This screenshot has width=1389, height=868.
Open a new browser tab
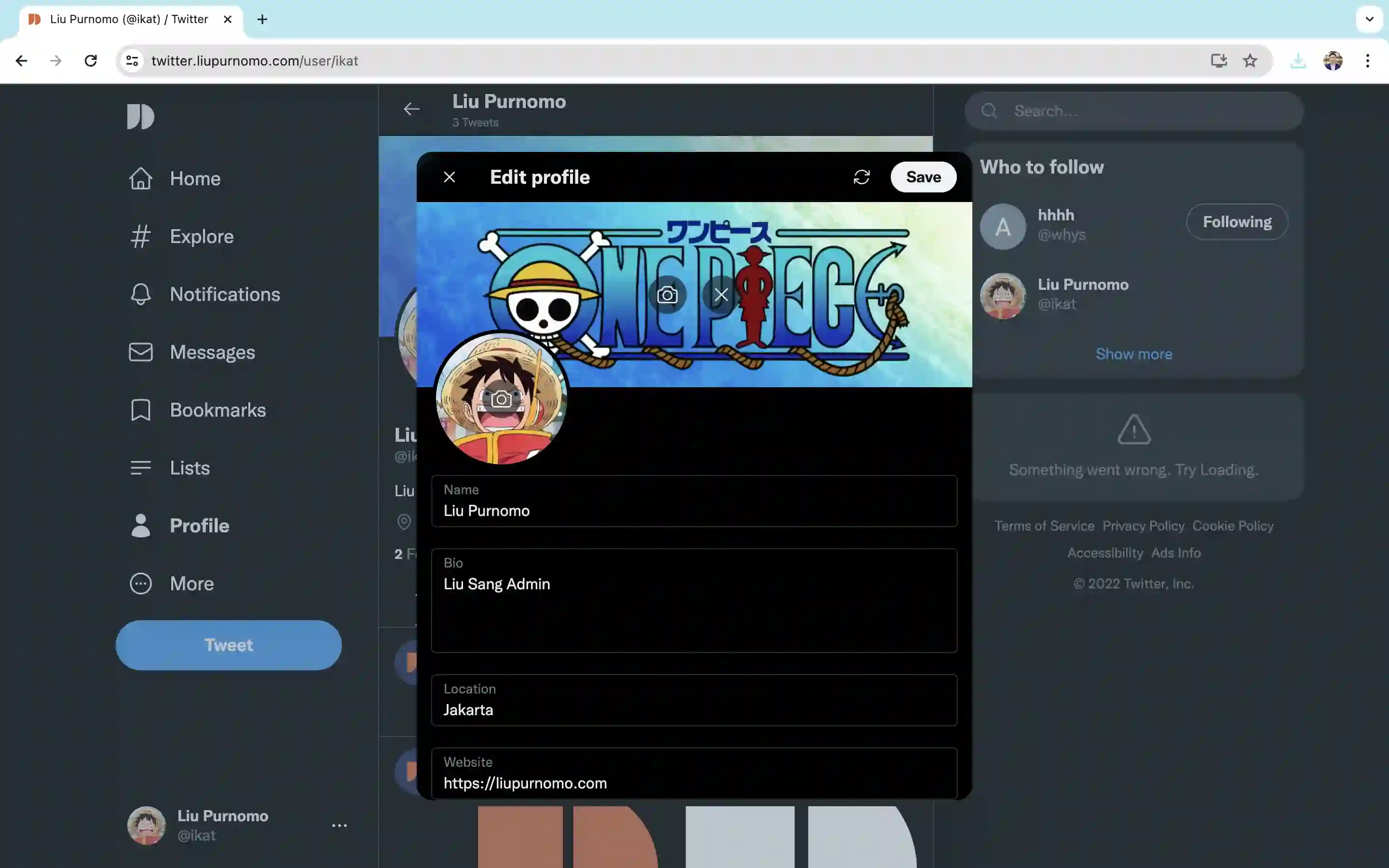[262, 19]
